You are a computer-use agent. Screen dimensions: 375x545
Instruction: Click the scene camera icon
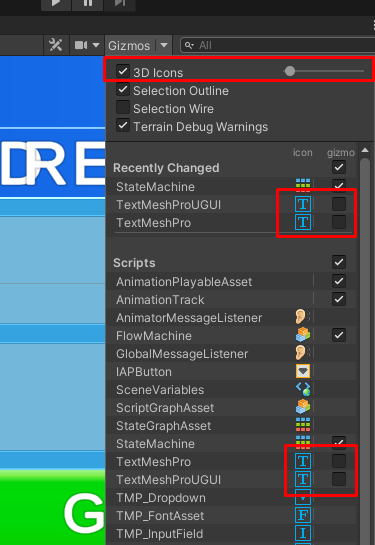point(81,45)
